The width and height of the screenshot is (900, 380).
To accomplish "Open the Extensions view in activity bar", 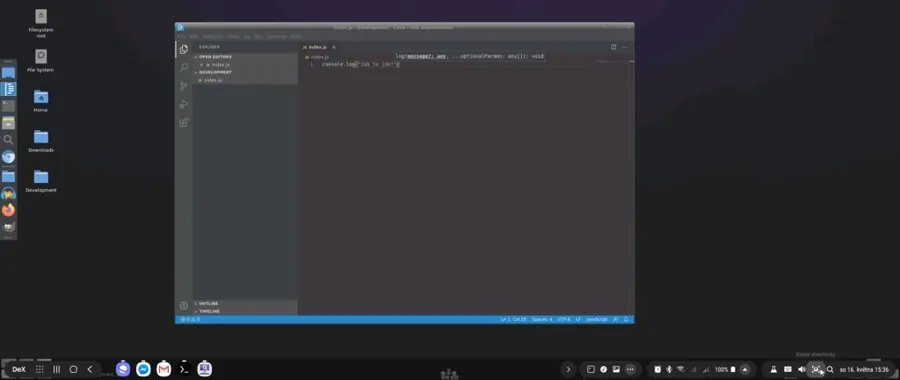I will click(x=184, y=122).
